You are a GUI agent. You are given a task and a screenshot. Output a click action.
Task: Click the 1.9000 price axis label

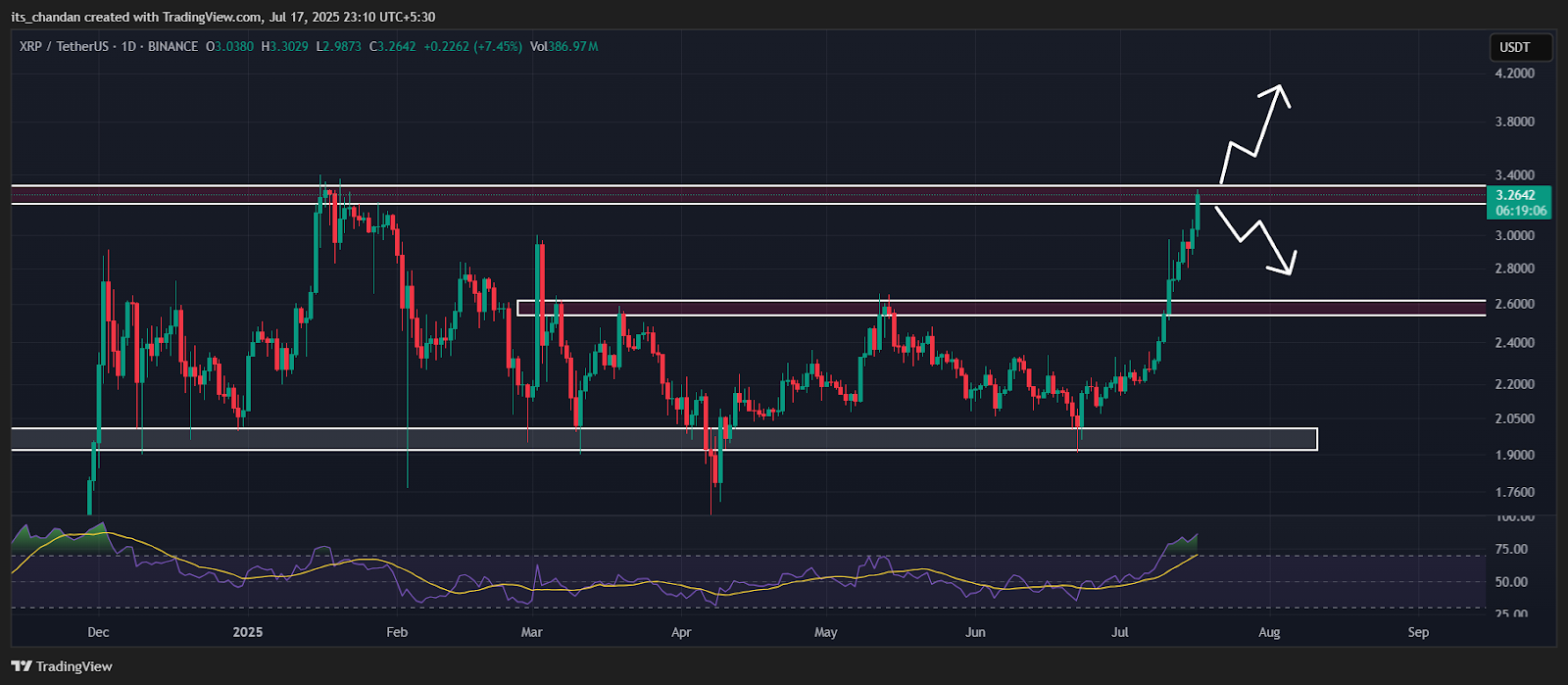(x=1515, y=456)
